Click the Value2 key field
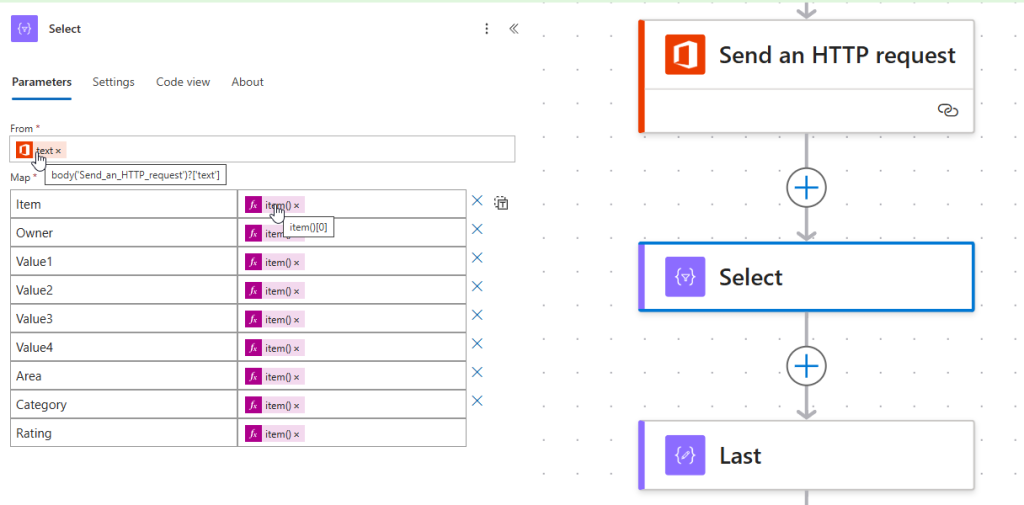Viewport: 1024px width, 505px height. click(x=124, y=290)
